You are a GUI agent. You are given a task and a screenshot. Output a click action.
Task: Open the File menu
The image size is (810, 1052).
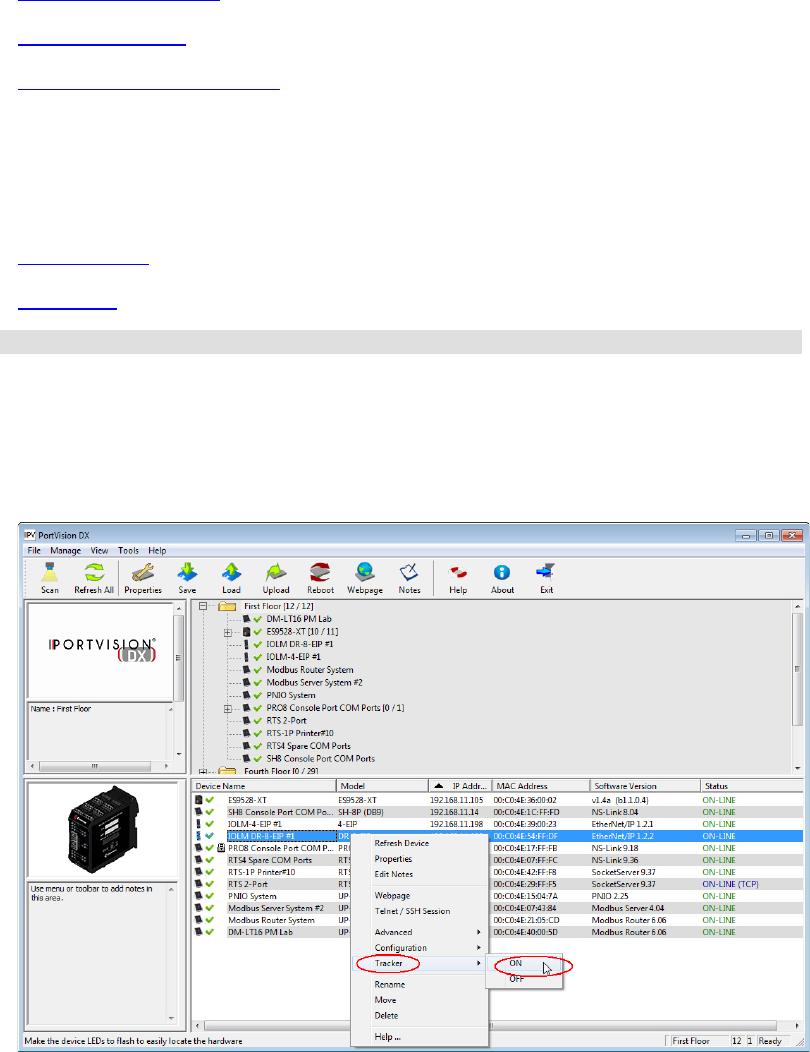click(x=34, y=550)
